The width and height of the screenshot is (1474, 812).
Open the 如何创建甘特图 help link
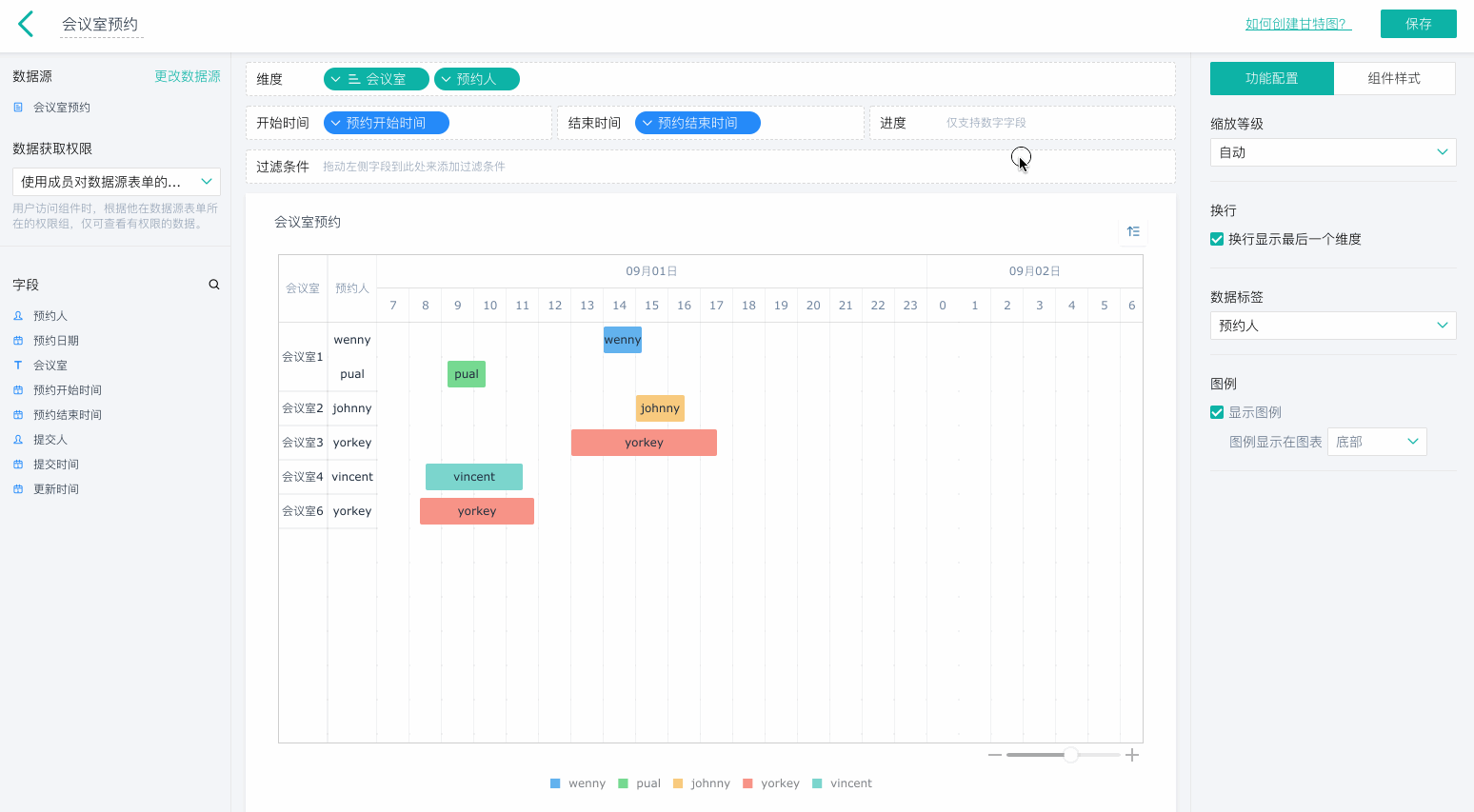1298,24
